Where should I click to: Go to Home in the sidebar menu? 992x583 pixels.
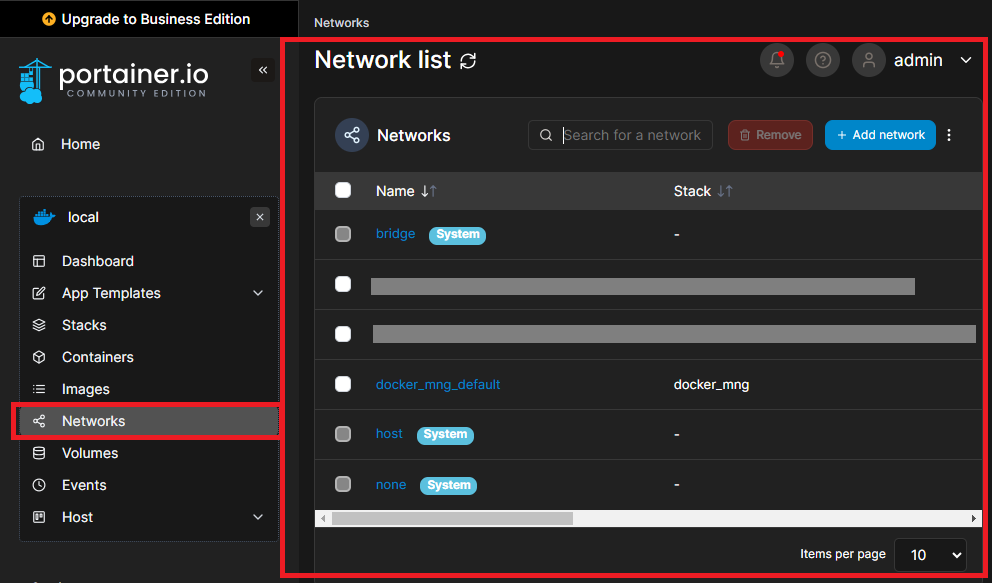pyautogui.click(x=80, y=144)
